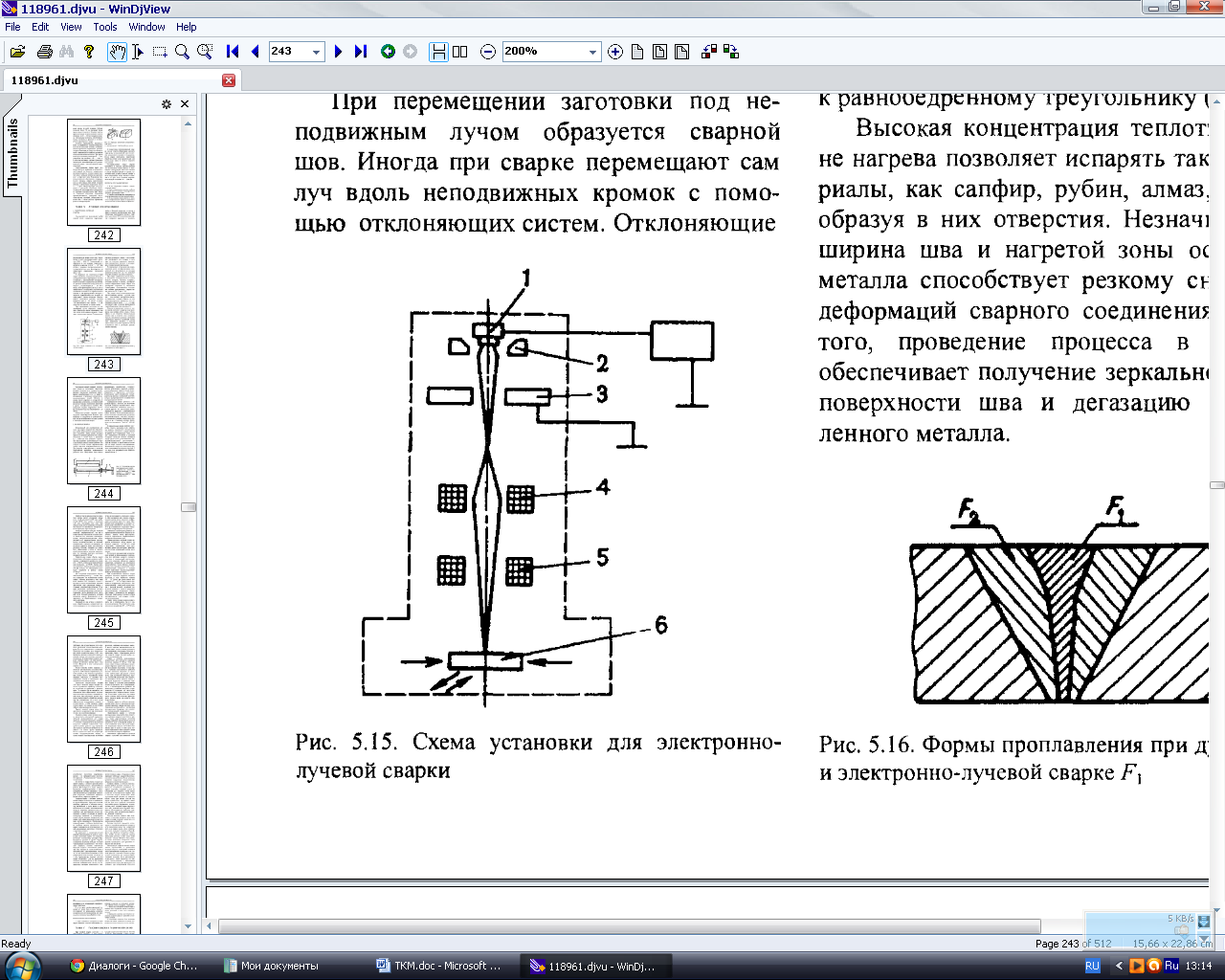Open the page number combo box
This screenshot has height=980, width=1225.
(297, 52)
